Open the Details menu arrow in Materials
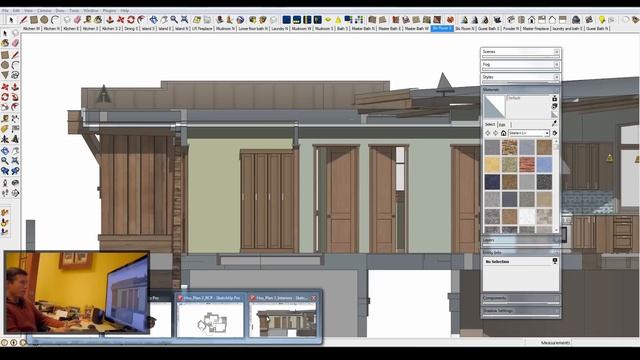This screenshot has height=360, width=640. click(x=555, y=133)
